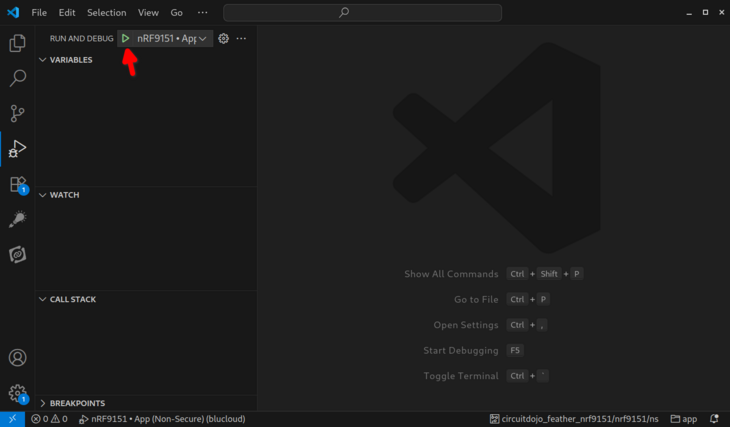Open the remote window indicator in status bar
Screen dimensions: 730x427
pyautogui.click(x=13, y=419)
